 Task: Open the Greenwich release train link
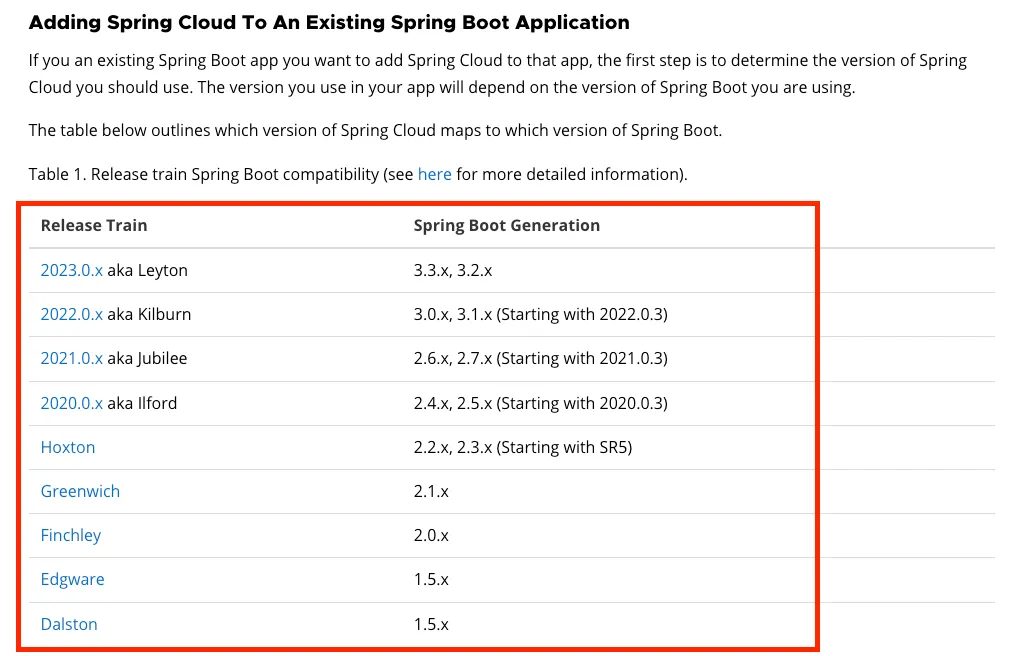pyautogui.click(x=80, y=491)
